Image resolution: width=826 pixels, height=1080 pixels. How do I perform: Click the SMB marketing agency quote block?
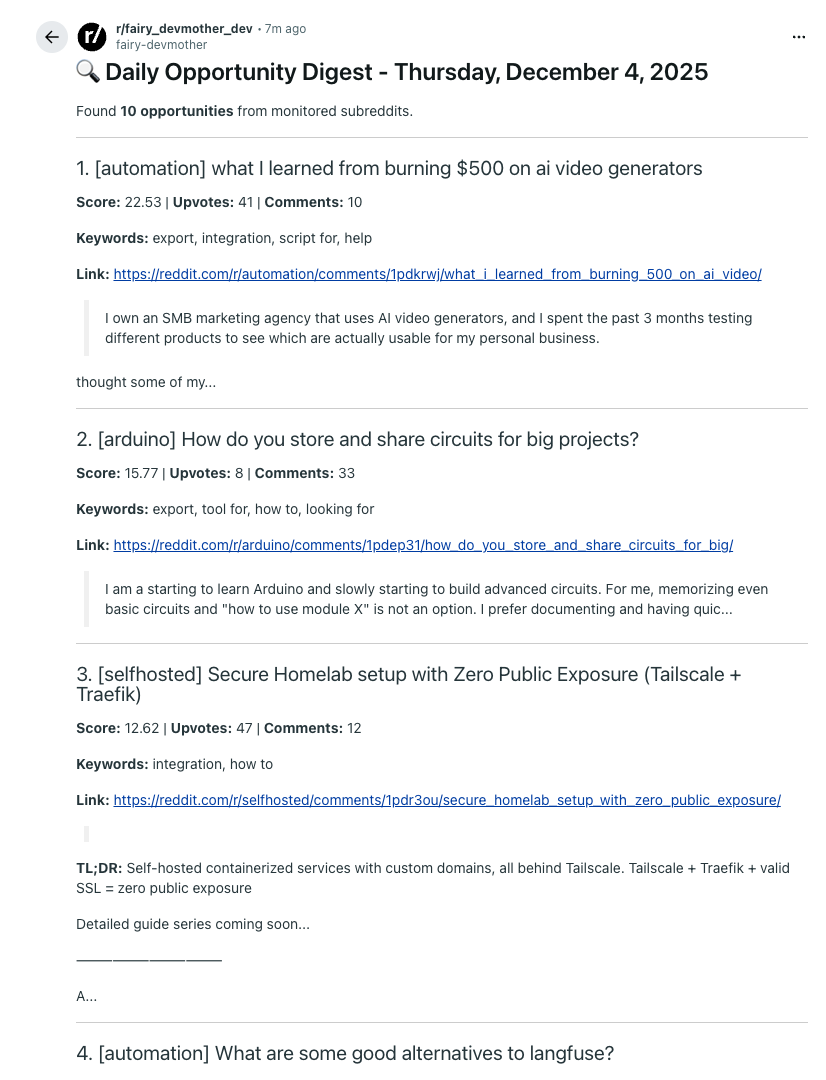428,330
